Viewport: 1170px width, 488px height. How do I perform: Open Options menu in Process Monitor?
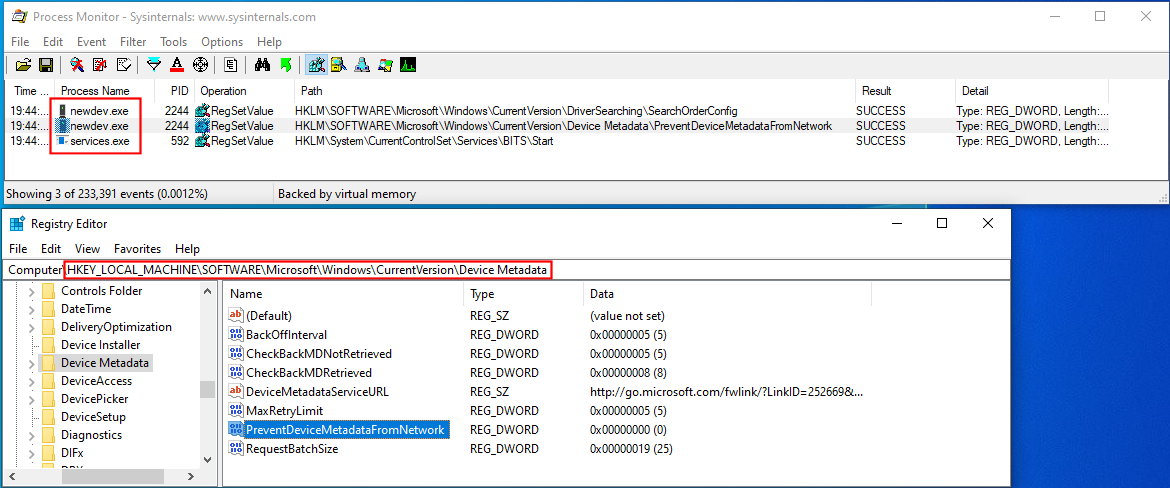pos(222,42)
